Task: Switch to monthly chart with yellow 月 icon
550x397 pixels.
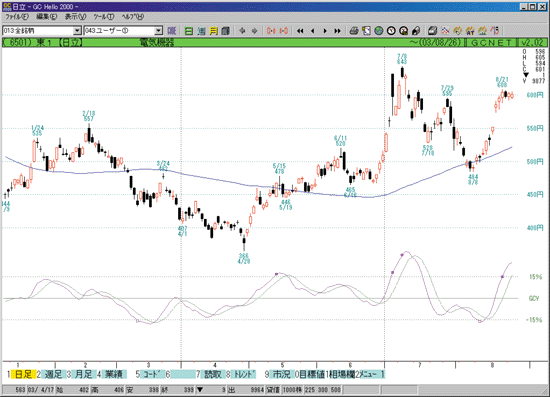Action: pos(213,31)
